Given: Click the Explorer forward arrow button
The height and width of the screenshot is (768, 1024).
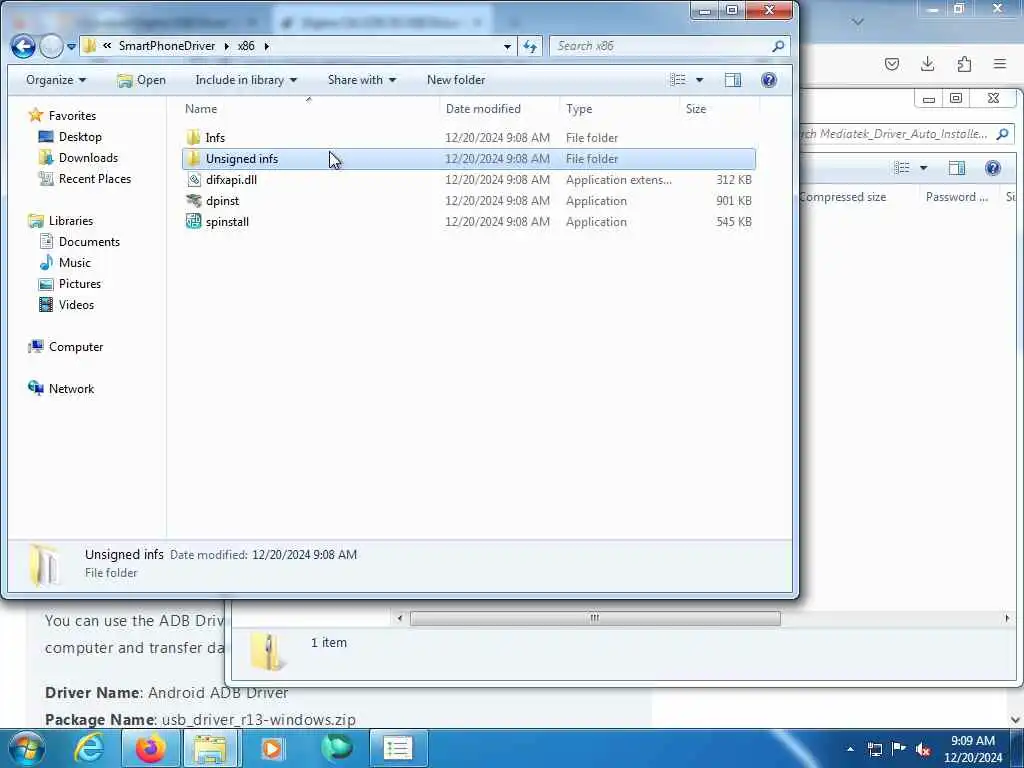Looking at the screenshot, I should (51, 46).
